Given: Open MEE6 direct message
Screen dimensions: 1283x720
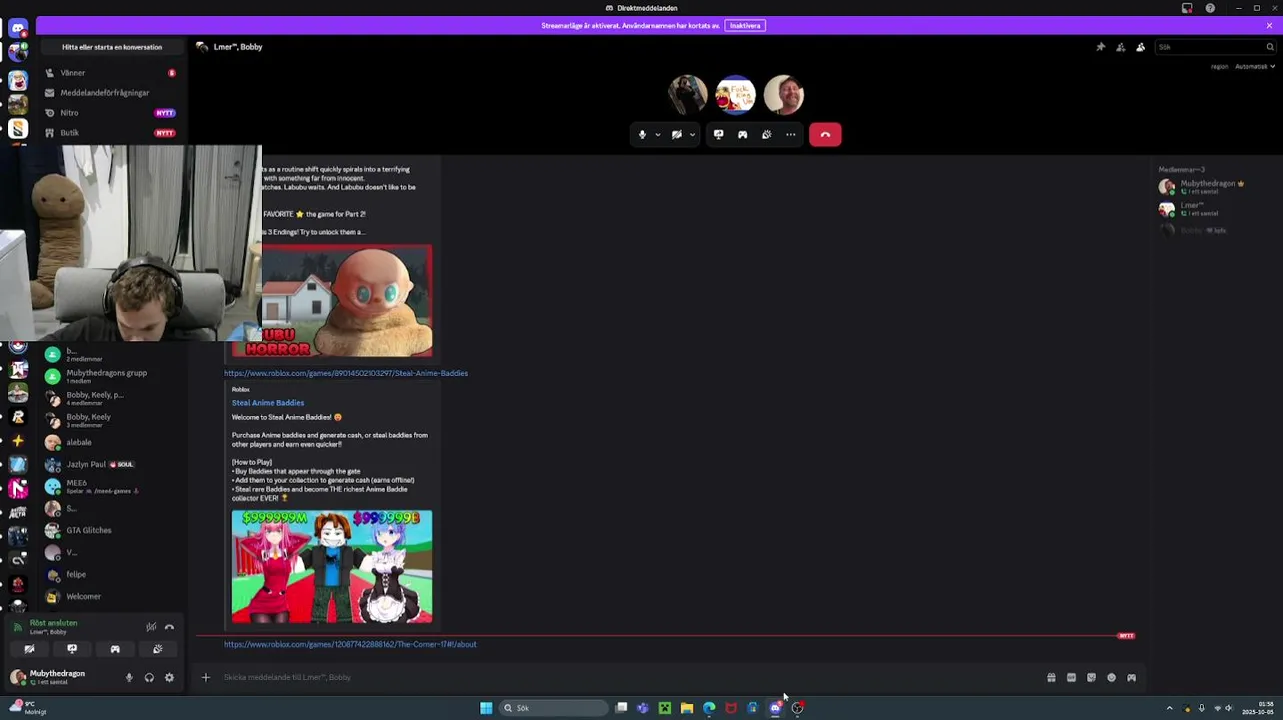Looking at the screenshot, I should pos(111,486).
